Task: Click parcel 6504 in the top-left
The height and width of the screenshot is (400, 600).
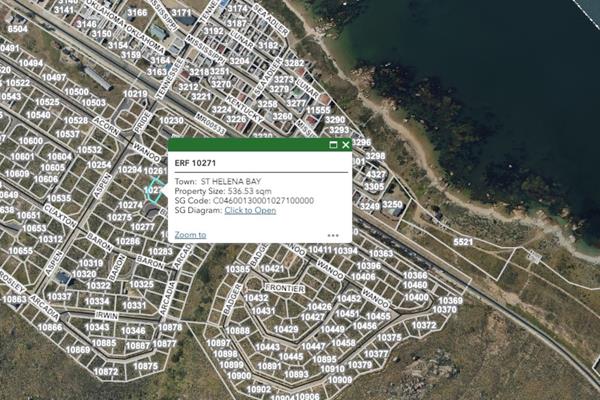Action: 16,29
